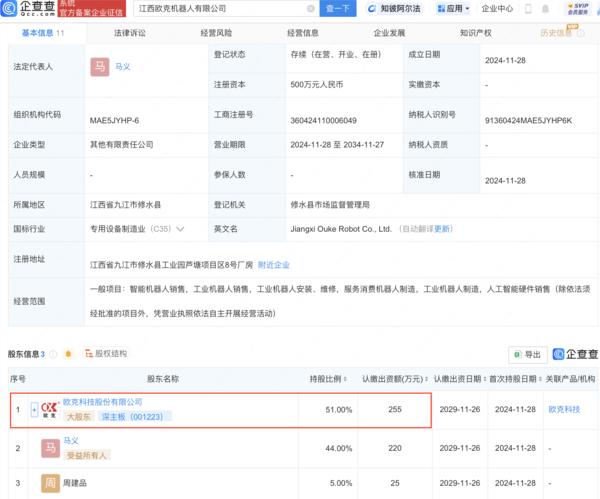Open the notification bell icon
Screen dimensions: 600x499
click(x=545, y=8)
